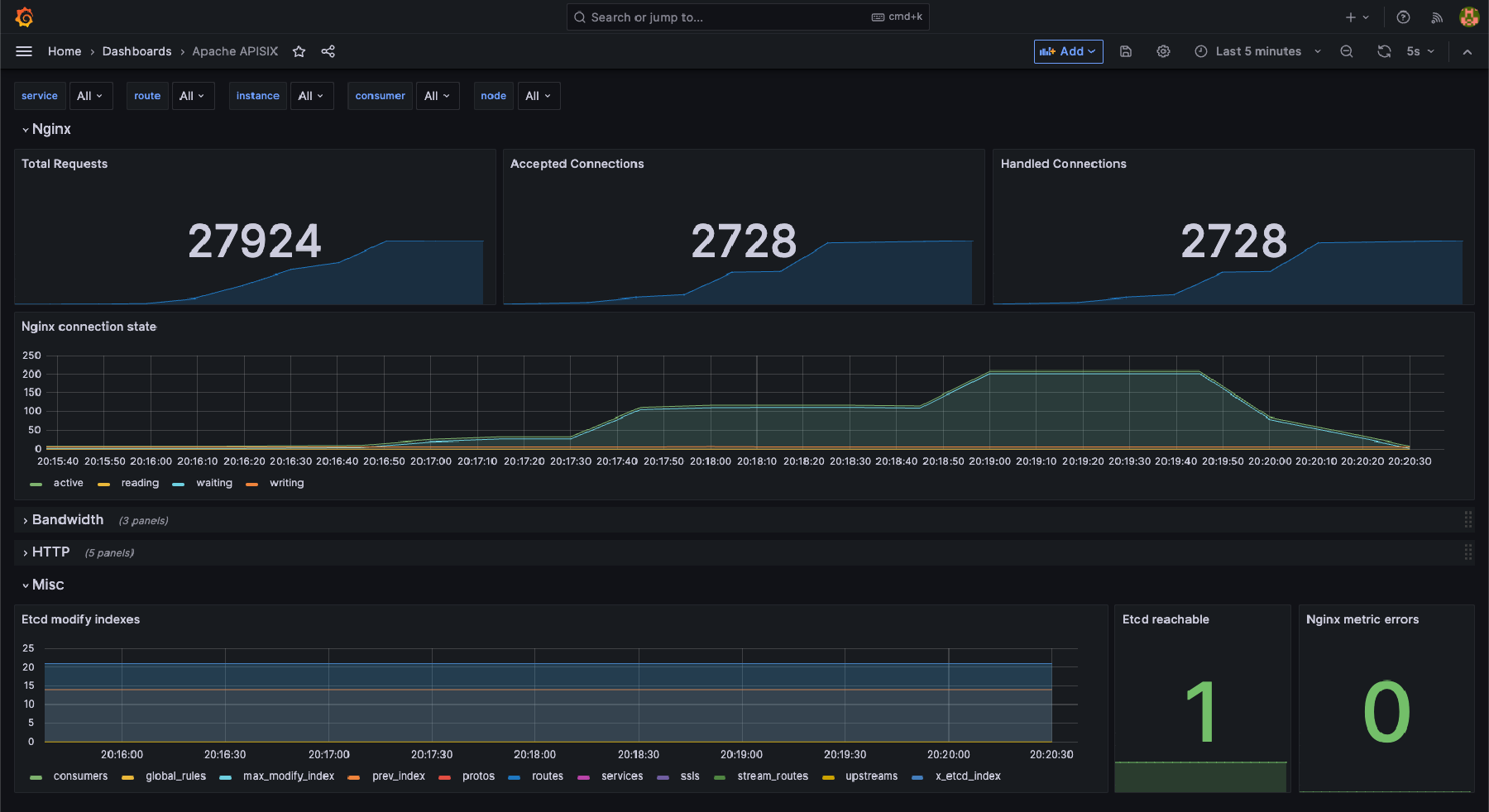Open the help question mark icon
The width and height of the screenshot is (1489, 812).
point(1403,17)
